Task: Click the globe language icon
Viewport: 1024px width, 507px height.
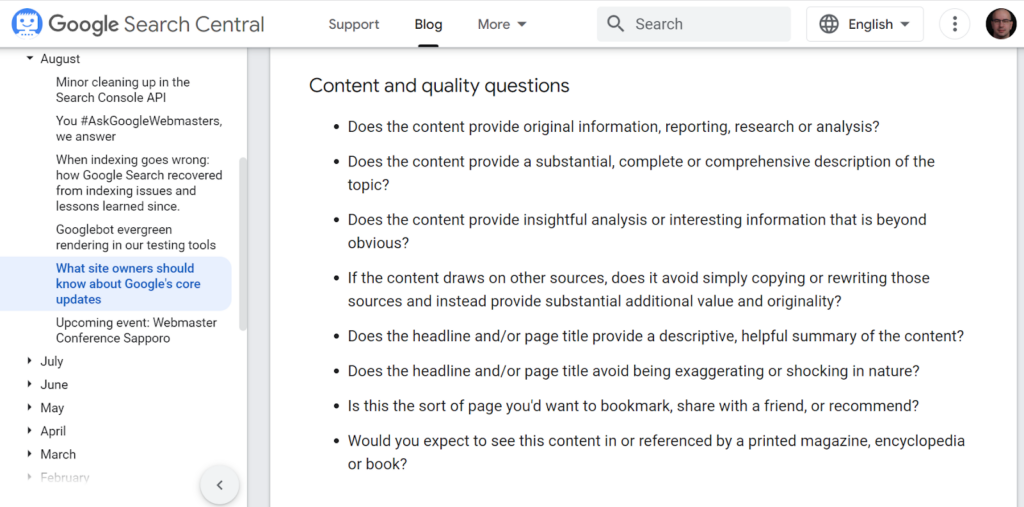Action: click(x=829, y=24)
